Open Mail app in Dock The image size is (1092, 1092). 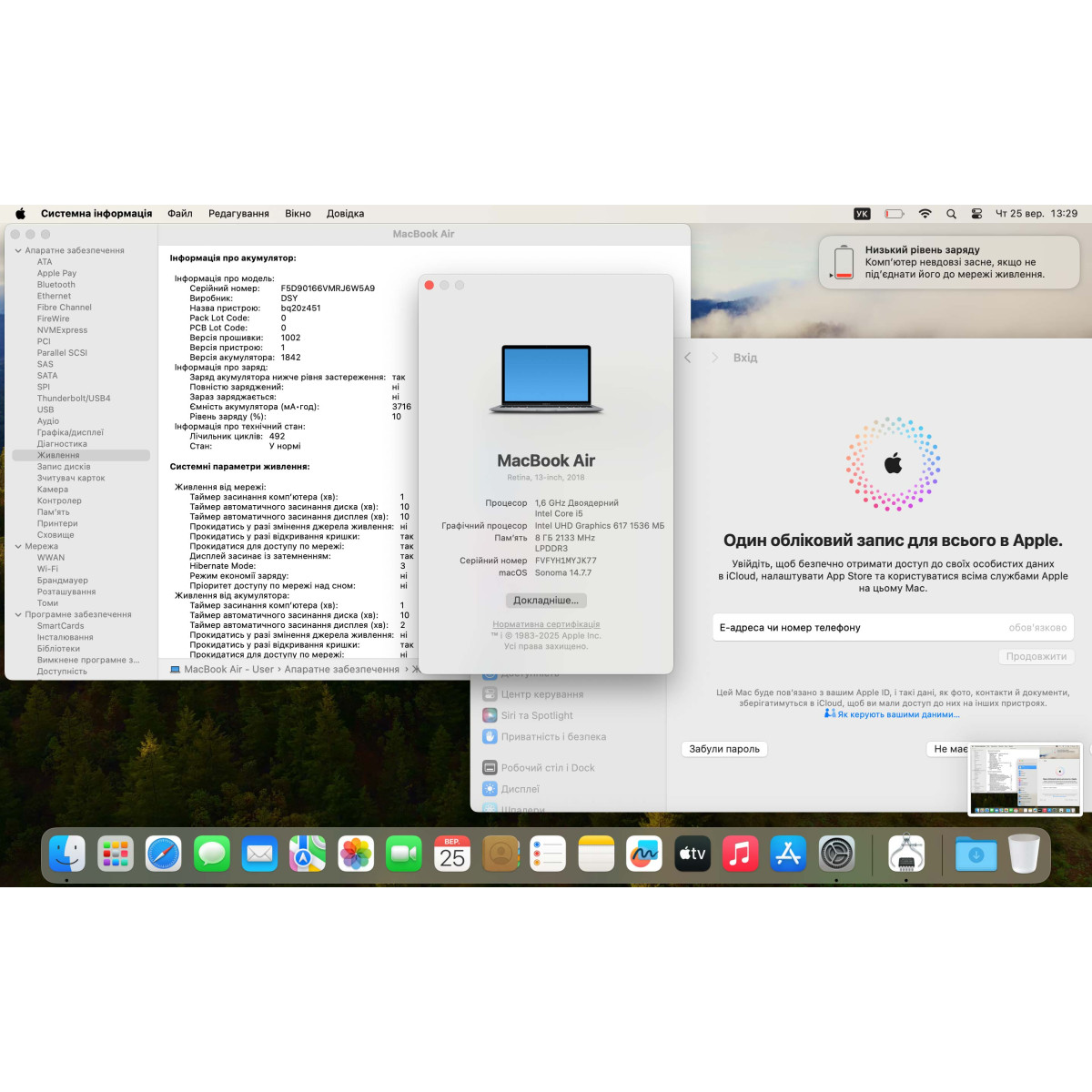point(259,854)
